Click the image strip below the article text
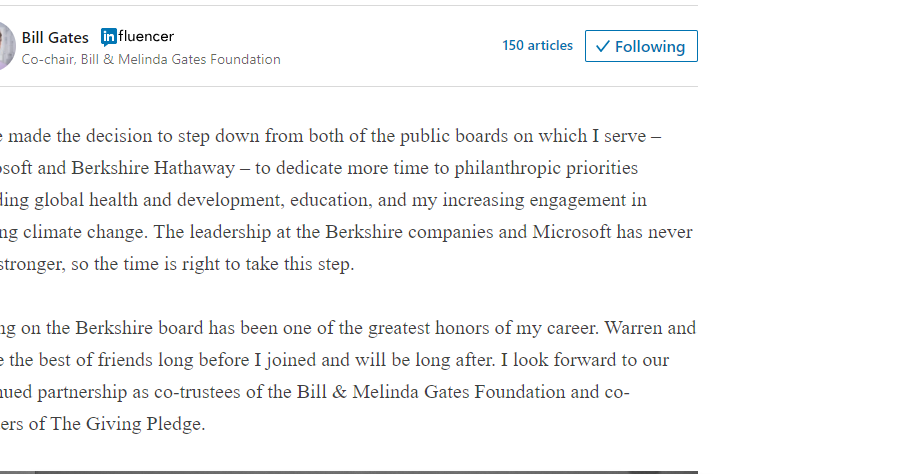 click(349, 472)
